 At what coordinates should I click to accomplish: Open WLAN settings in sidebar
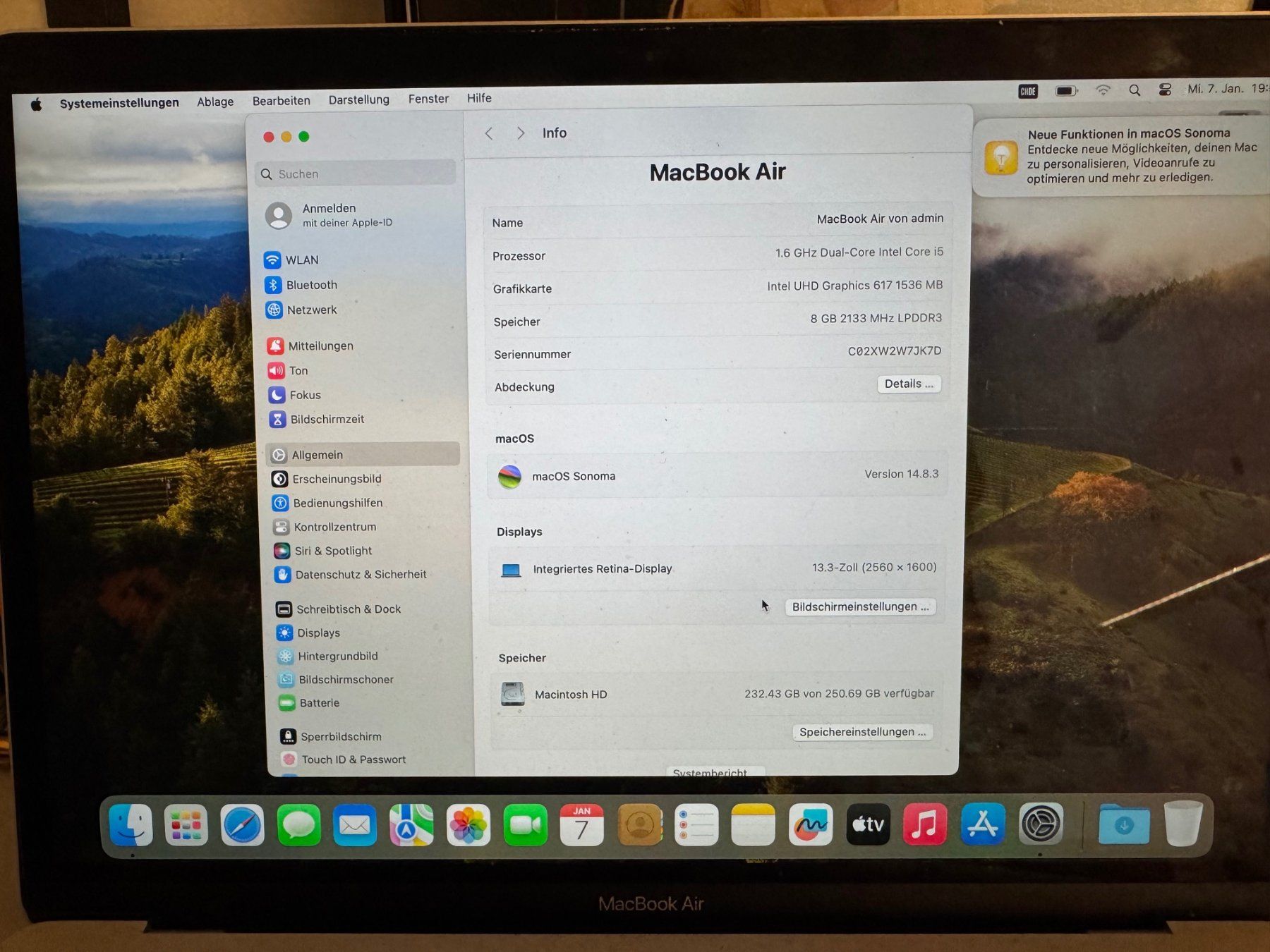(291, 260)
